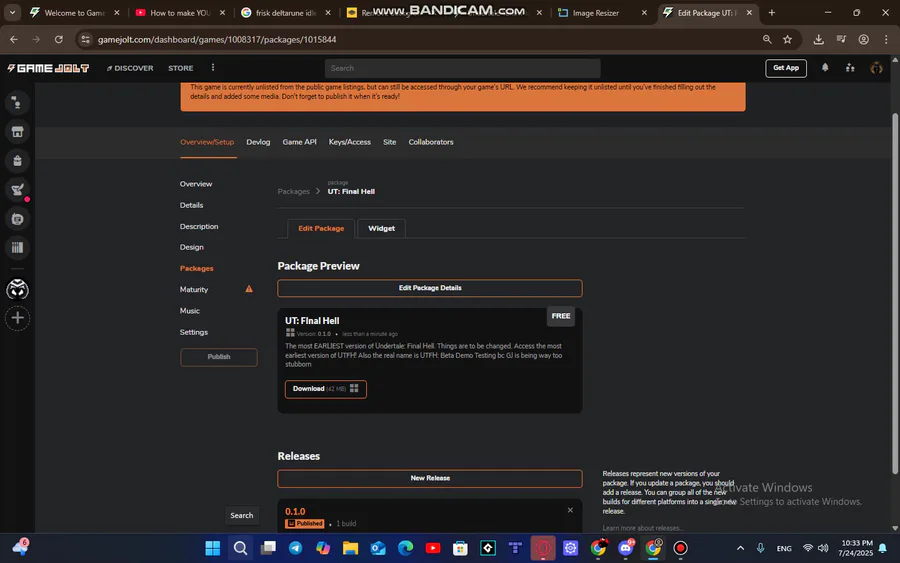Image resolution: width=900 pixels, height=563 pixels.
Task: Switch to the Welcome to Game Jolt tab
Action: 75,13
